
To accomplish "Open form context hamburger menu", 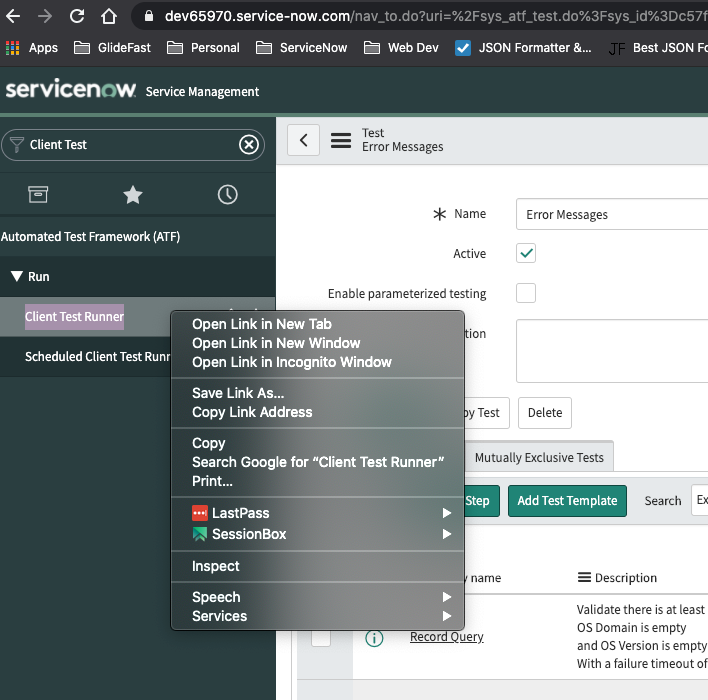I will [x=341, y=140].
